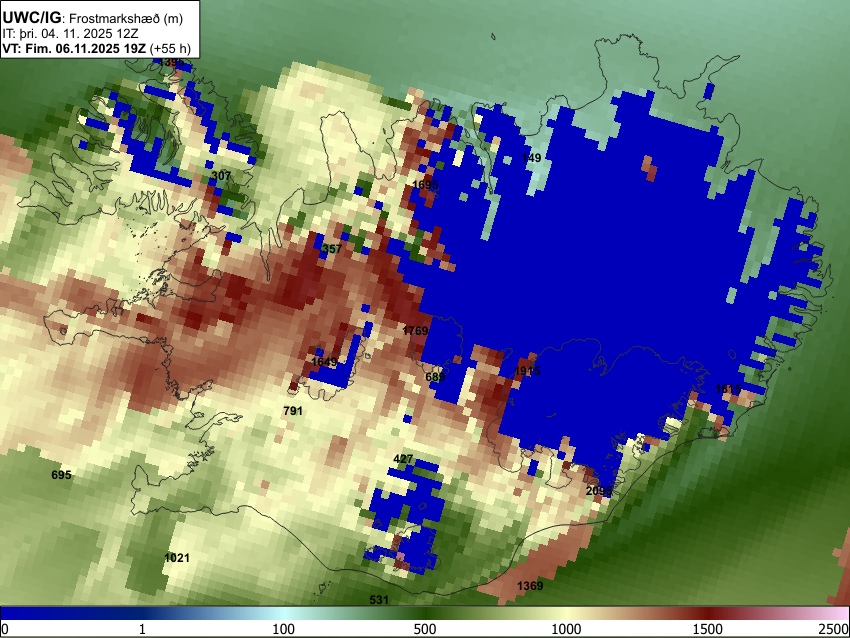
Task: Click the map value label 689
Action: [x=435, y=376]
